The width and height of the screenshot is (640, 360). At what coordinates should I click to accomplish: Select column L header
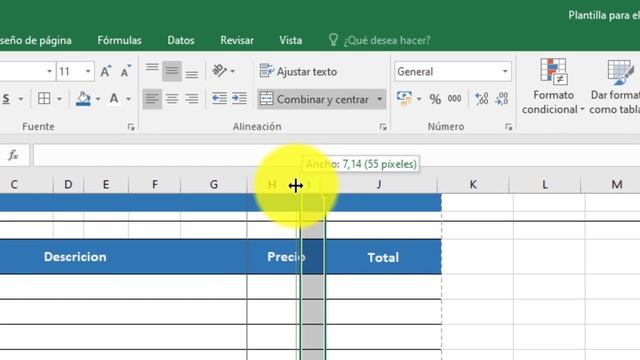[x=544, y=184]
